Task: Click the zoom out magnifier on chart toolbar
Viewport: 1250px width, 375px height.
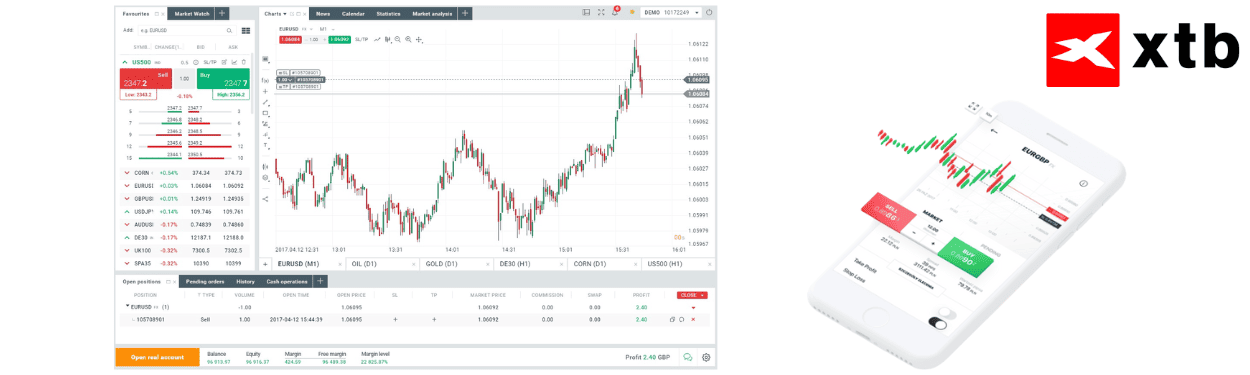Action: (x=397, y=39)
